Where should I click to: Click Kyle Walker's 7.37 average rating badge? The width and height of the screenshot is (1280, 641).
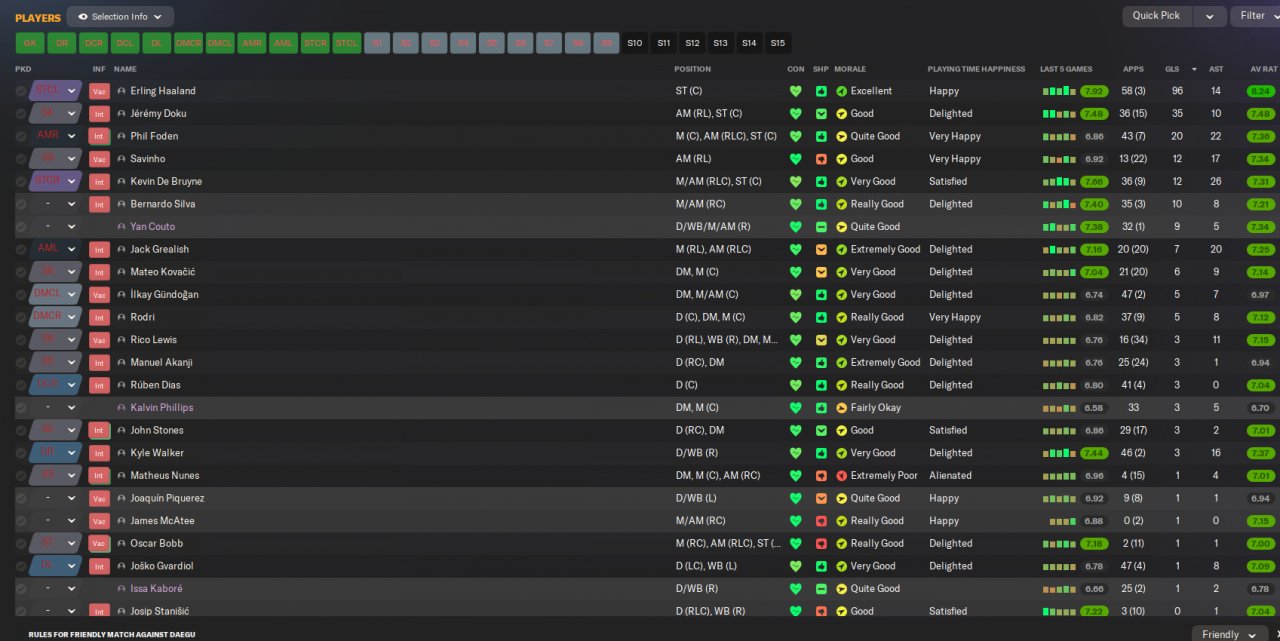[1261, 453]
